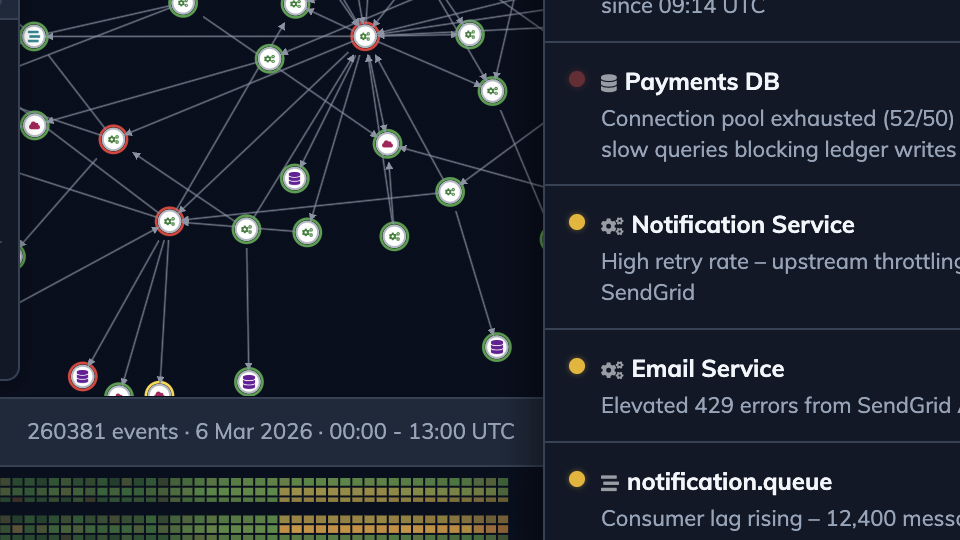Click the yellow status dot for Notification Service
Viewport: 960px width, 540px height.
[577, 222]
